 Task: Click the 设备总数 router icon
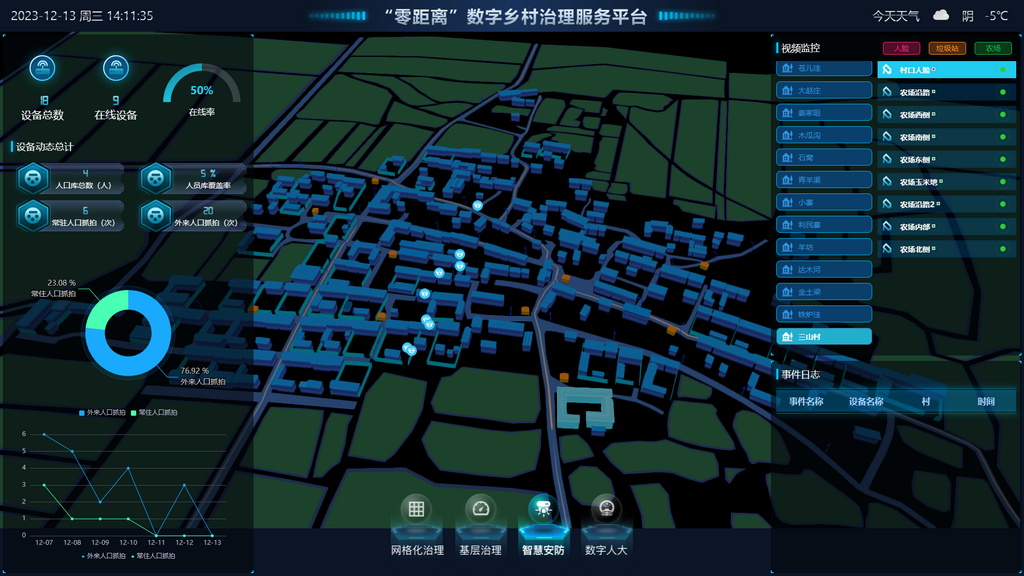42,68
